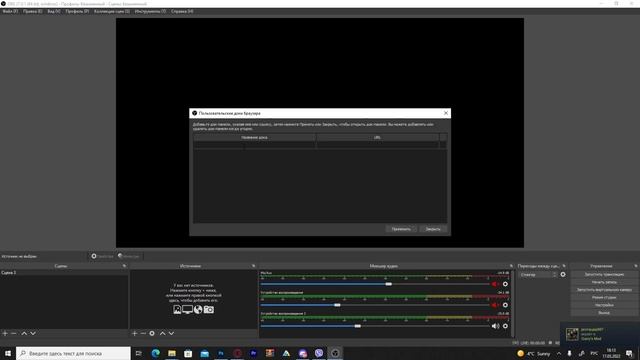This screenshot has width=640, height=360.
Task: Click Режим студии button
Action: [604, 298]
